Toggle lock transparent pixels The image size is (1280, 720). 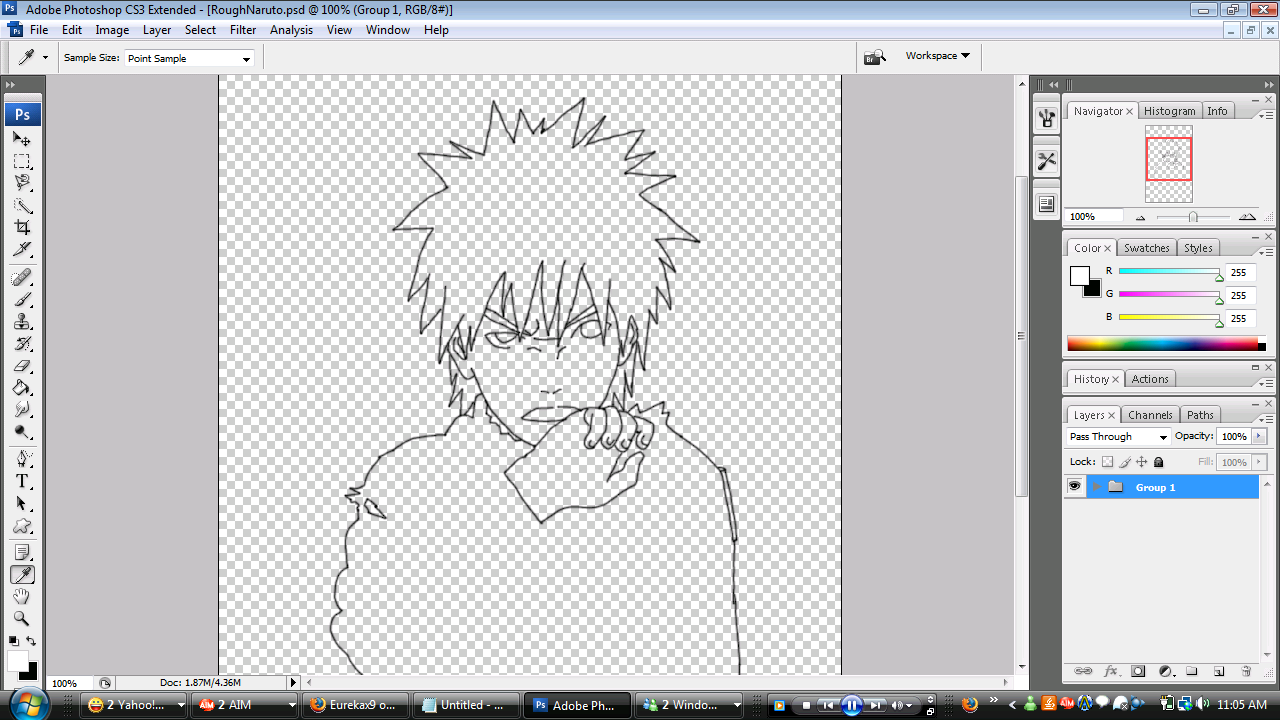(x=1107, y=462)
